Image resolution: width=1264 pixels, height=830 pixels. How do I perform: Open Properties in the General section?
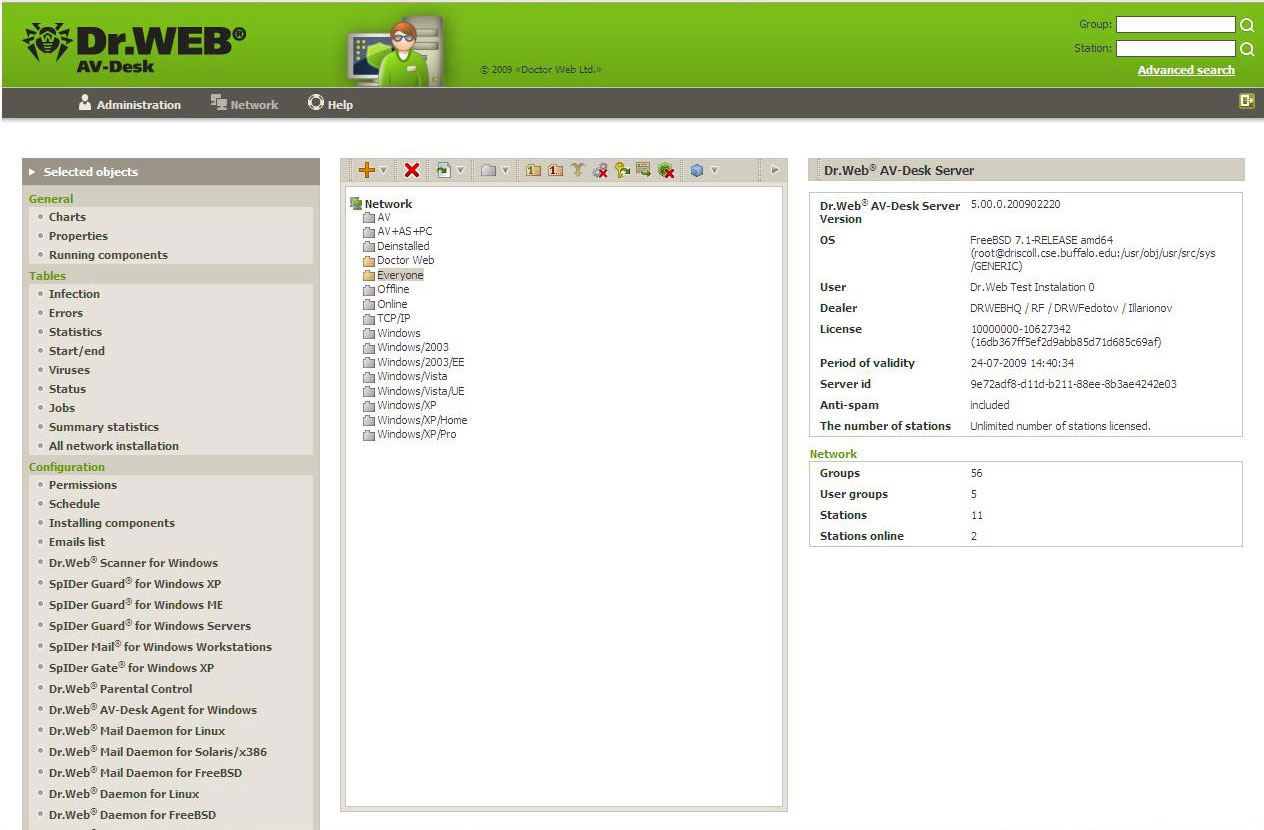click(78, 236)
